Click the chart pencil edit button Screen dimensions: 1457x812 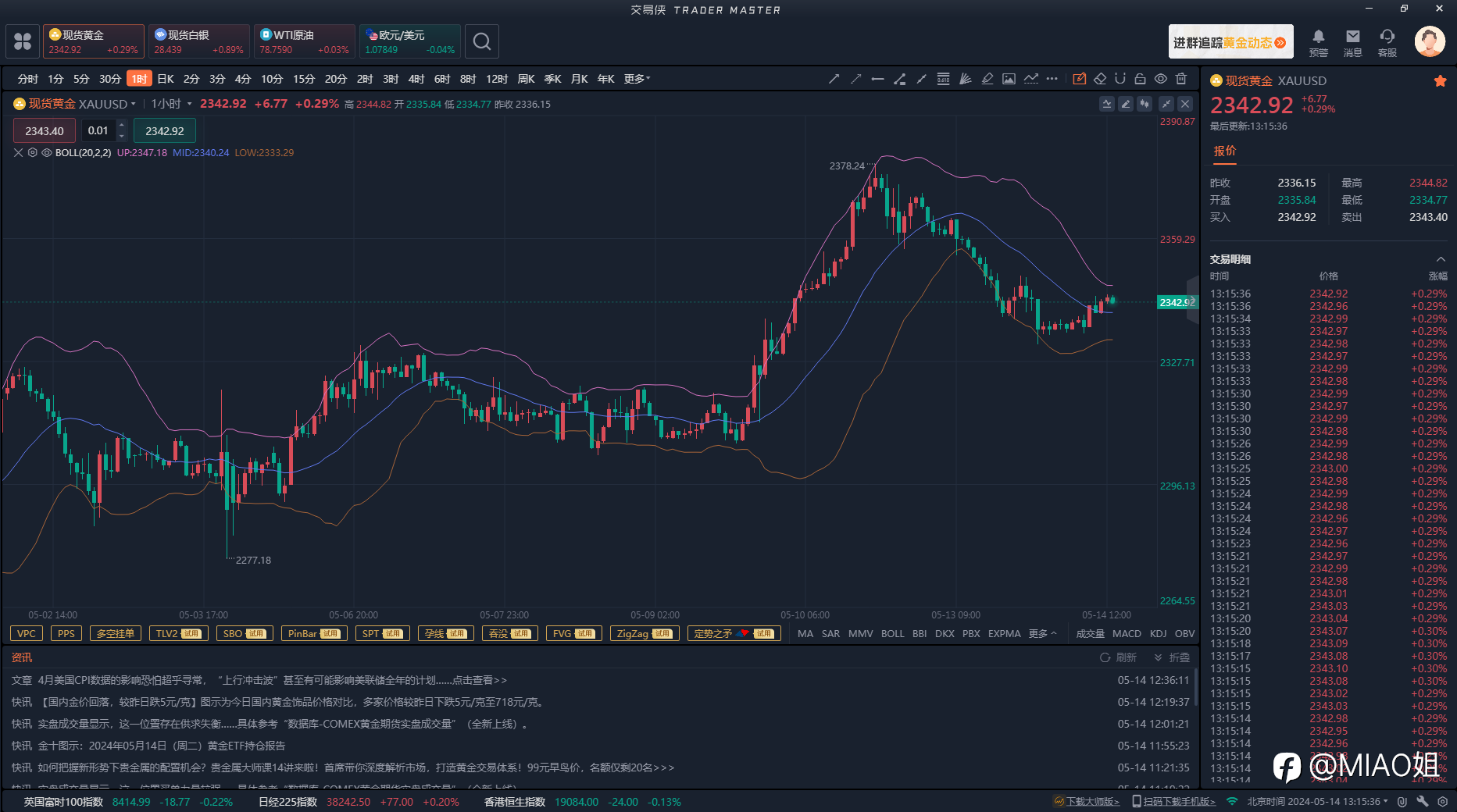tap(1125, 104)
